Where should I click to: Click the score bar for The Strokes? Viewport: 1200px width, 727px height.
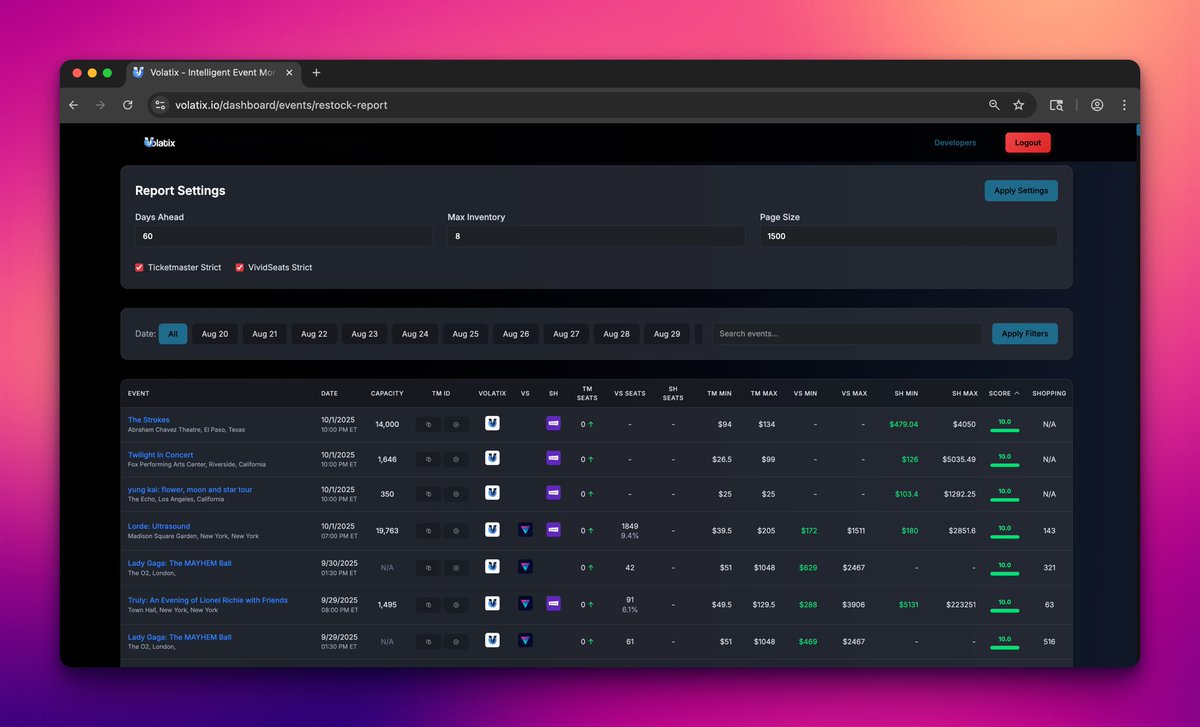1004,430
